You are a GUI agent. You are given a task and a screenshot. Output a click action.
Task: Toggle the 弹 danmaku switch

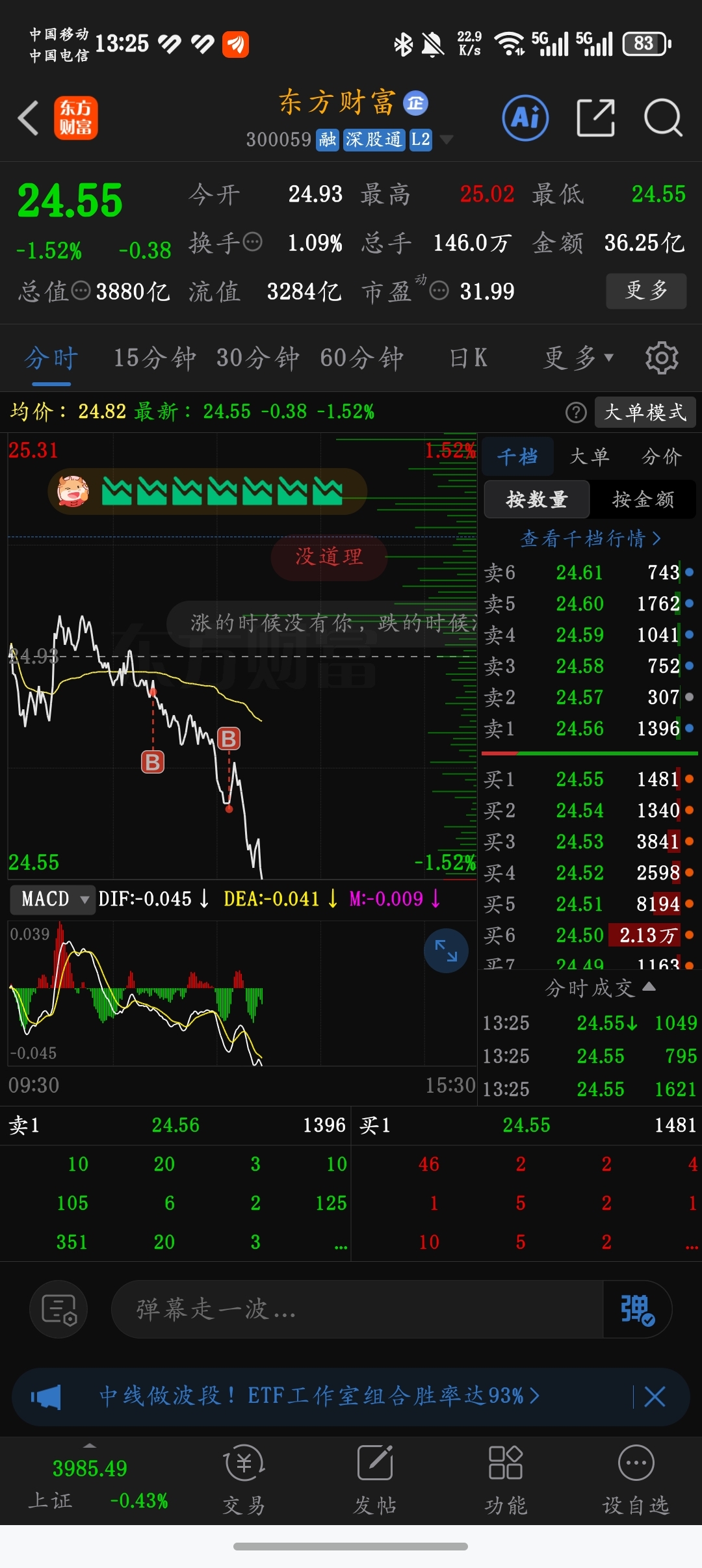(637, 1309)
